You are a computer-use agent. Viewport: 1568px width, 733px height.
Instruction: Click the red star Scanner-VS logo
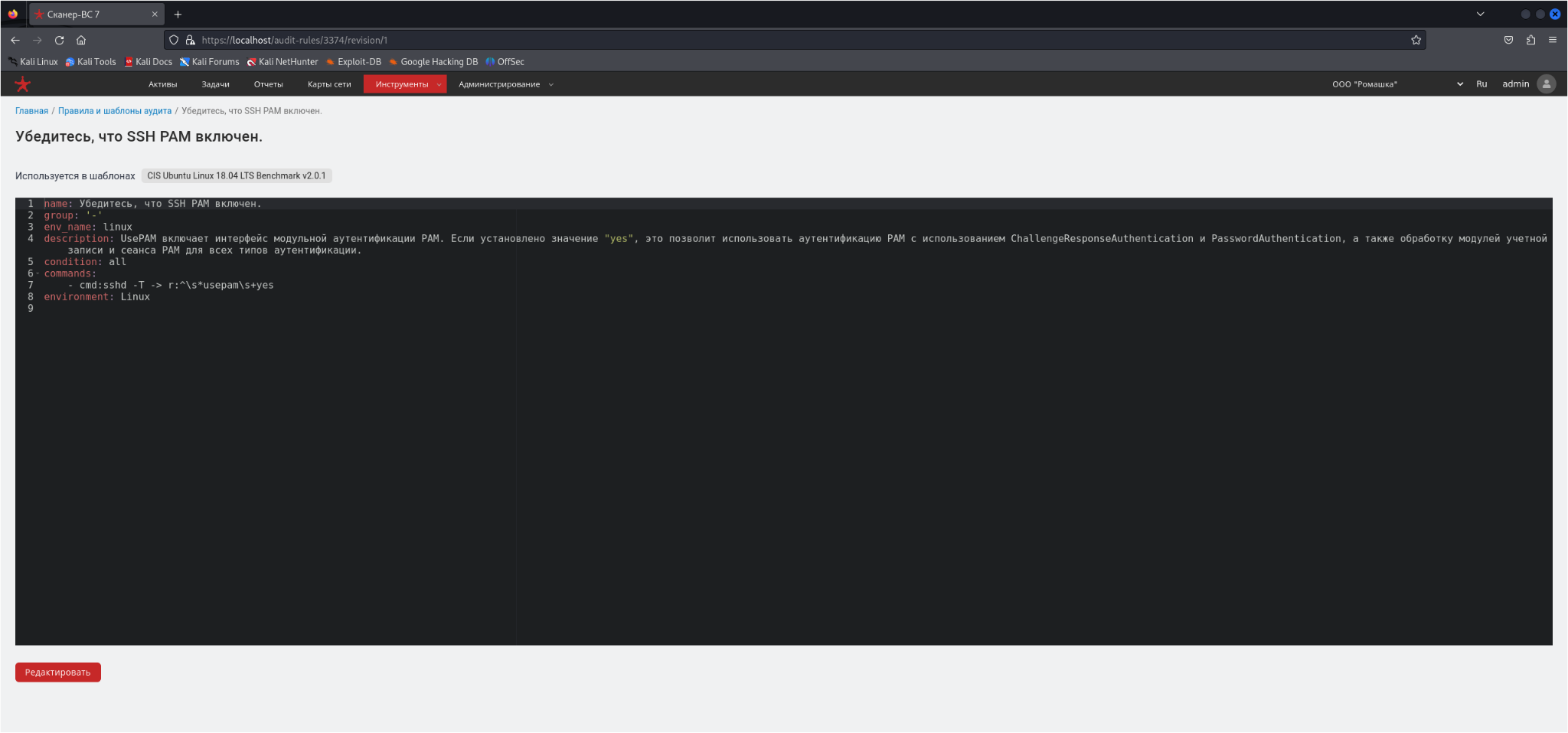(x=23, y=84)
